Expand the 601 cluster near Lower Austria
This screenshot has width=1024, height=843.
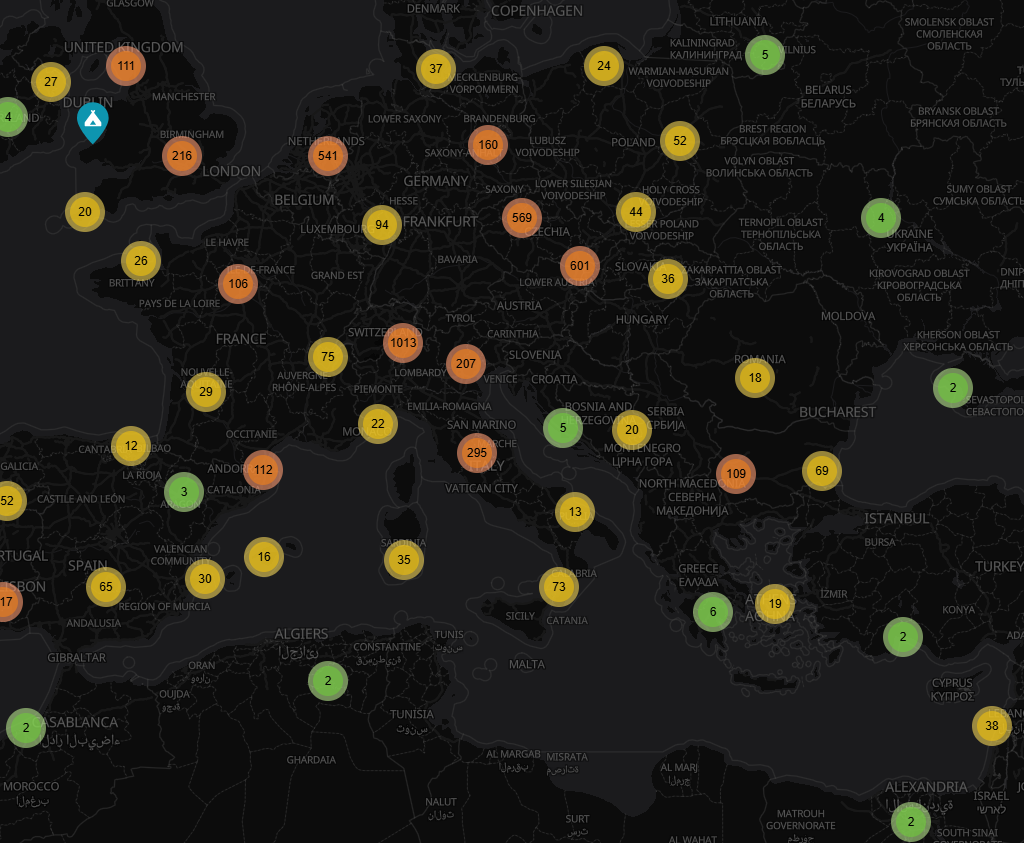pos(580,266)
